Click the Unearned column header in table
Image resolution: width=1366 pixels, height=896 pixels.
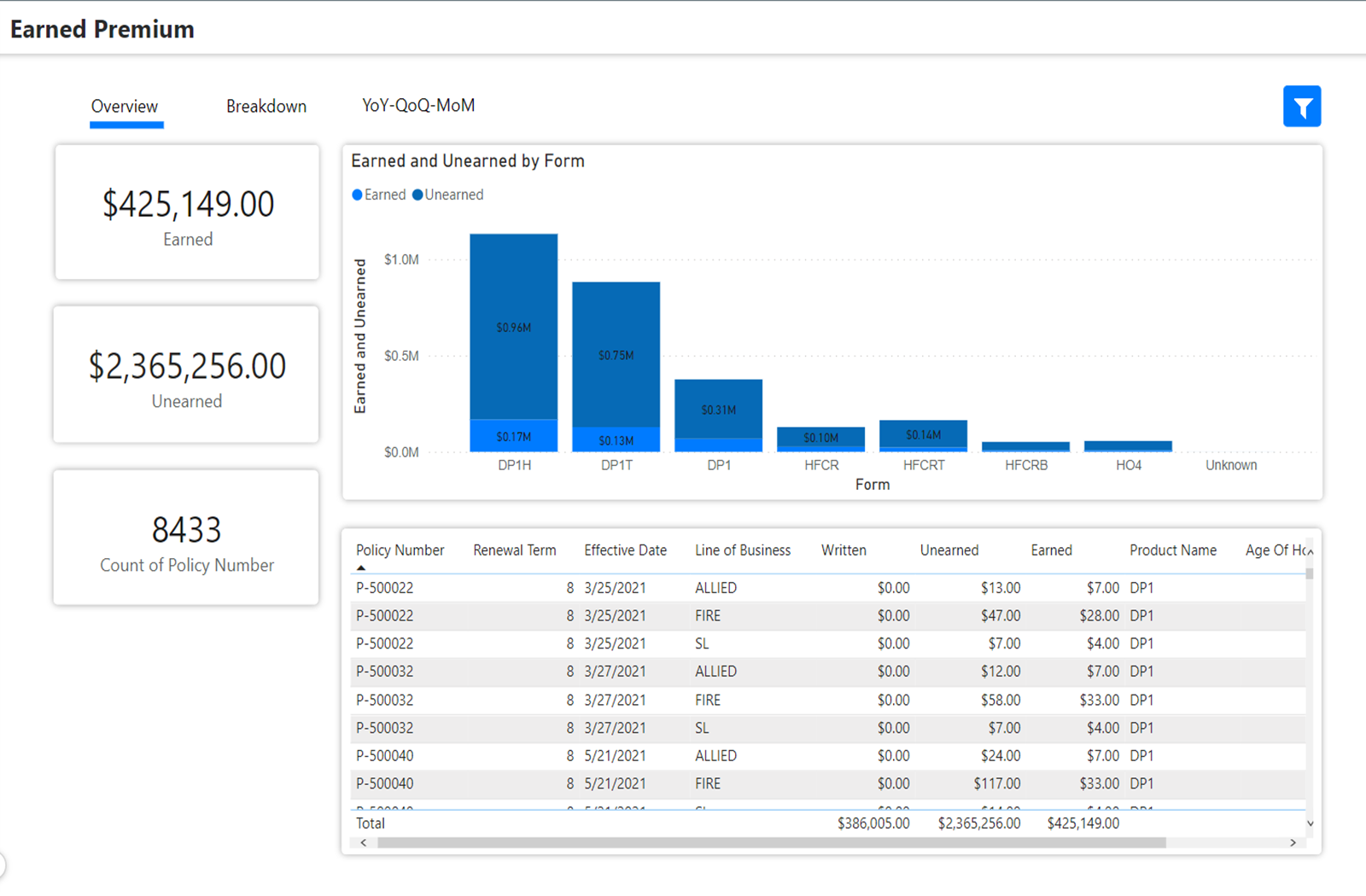click(x=949, y=550)
